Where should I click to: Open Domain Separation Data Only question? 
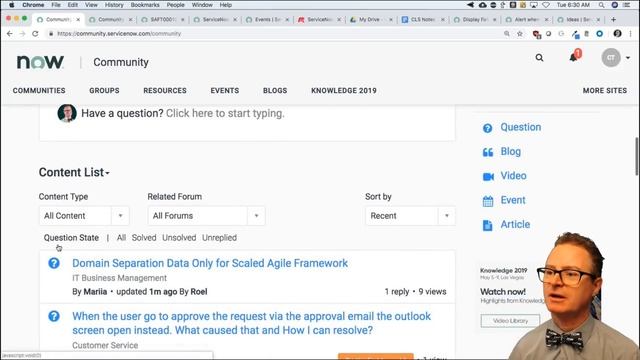(210, 263)
